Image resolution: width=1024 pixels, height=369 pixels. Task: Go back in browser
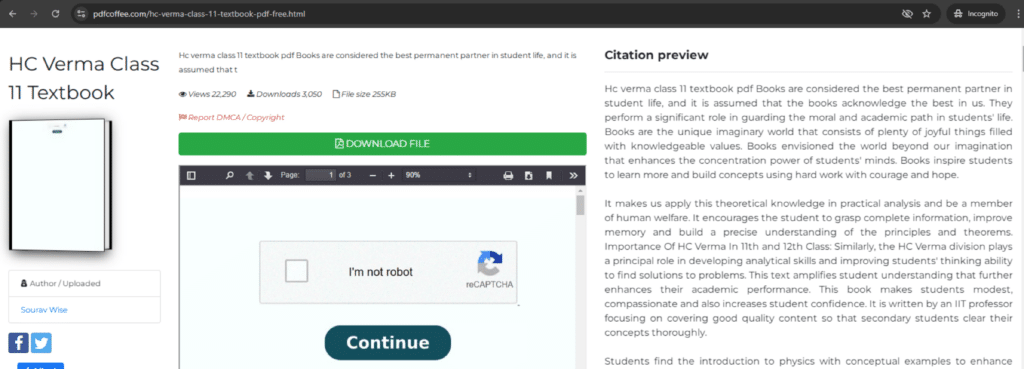(13, 13)
